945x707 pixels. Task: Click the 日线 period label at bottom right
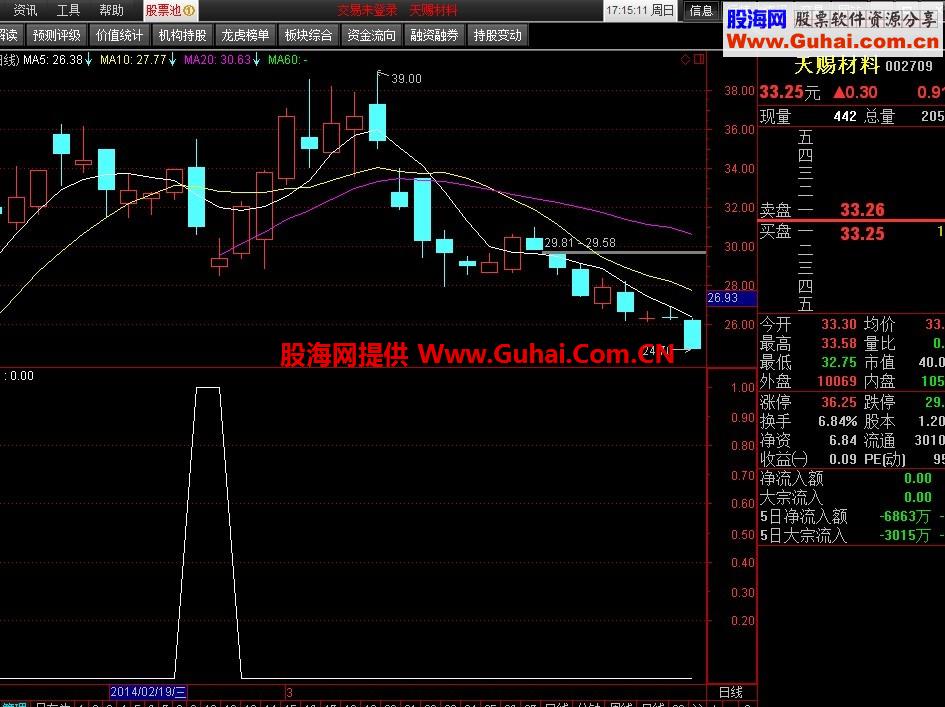(x=731, y=692)
